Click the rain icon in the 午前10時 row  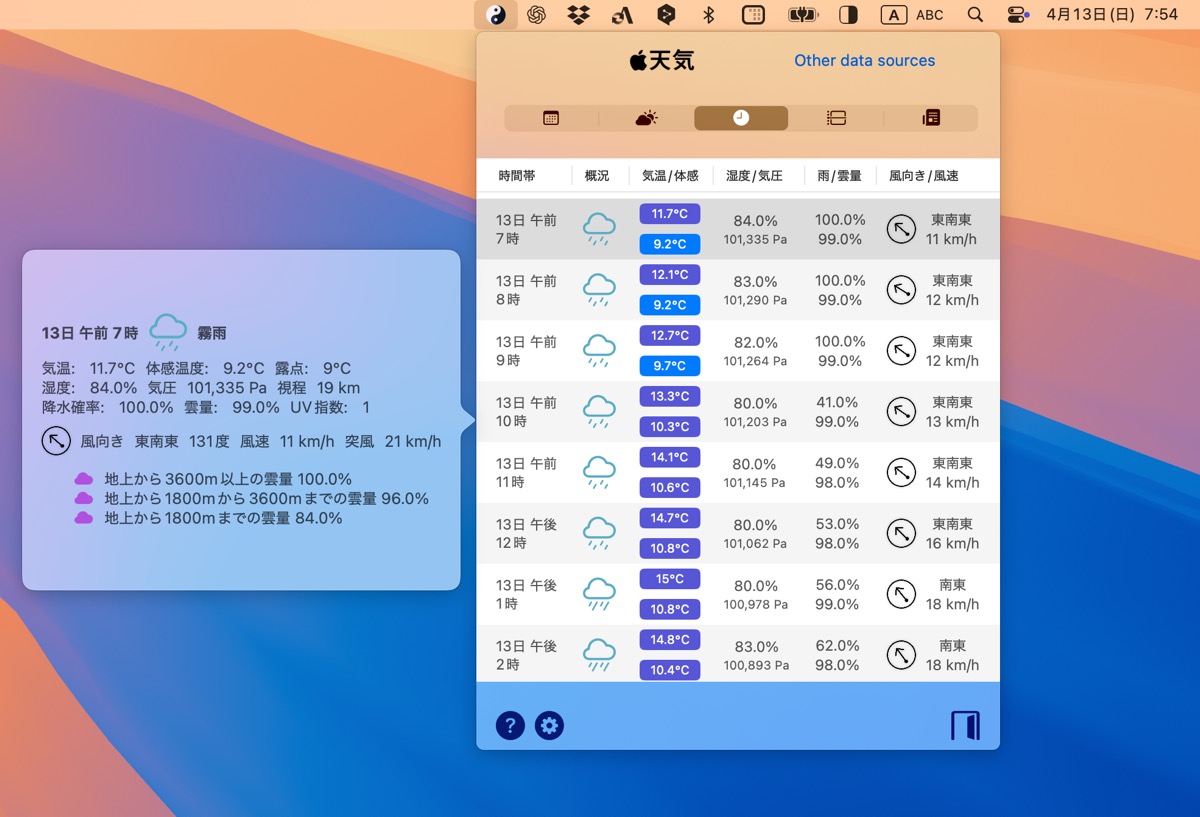599,412
